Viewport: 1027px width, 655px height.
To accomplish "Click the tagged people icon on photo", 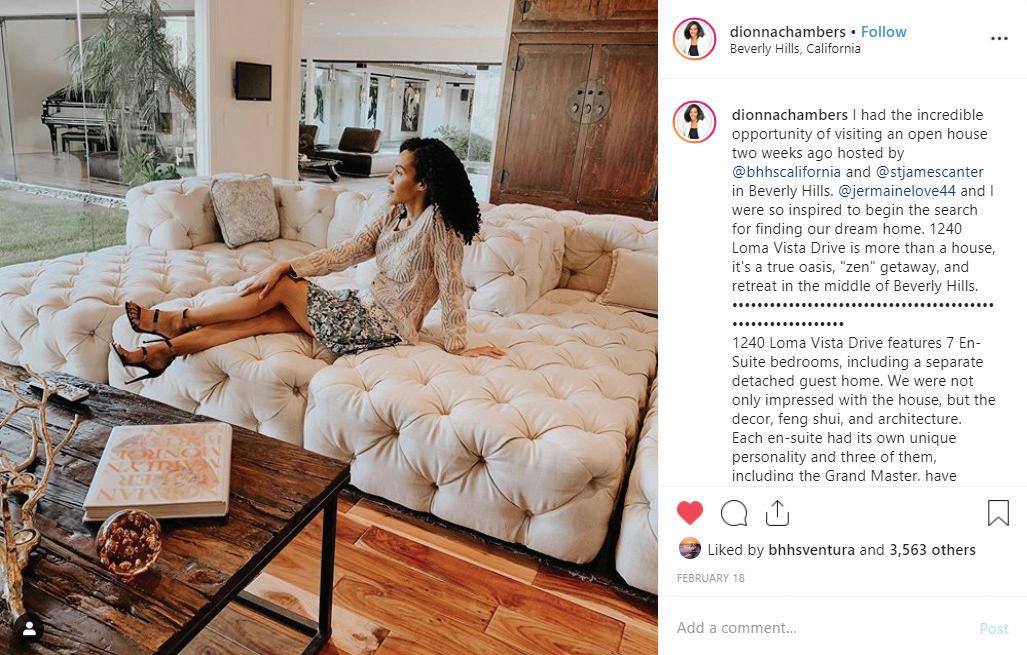I will (x=29, y=629).
